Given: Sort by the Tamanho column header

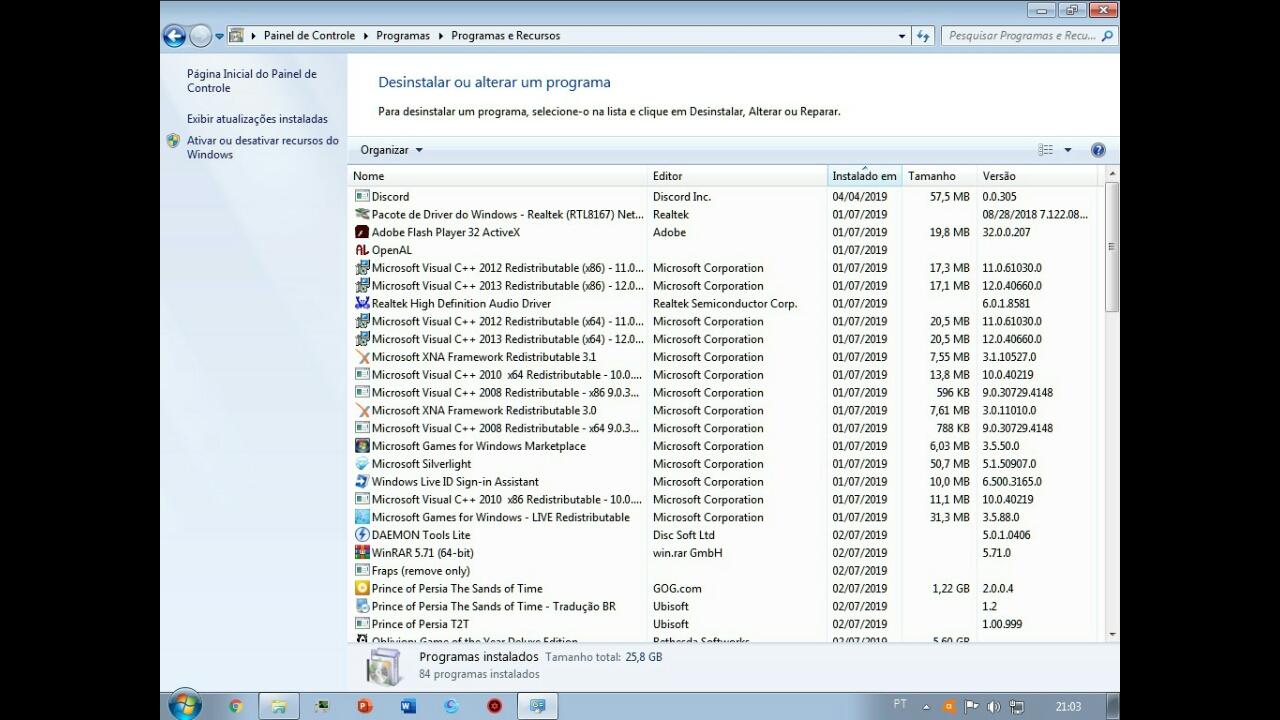Looking at the screenshot, I should [939, 176].
